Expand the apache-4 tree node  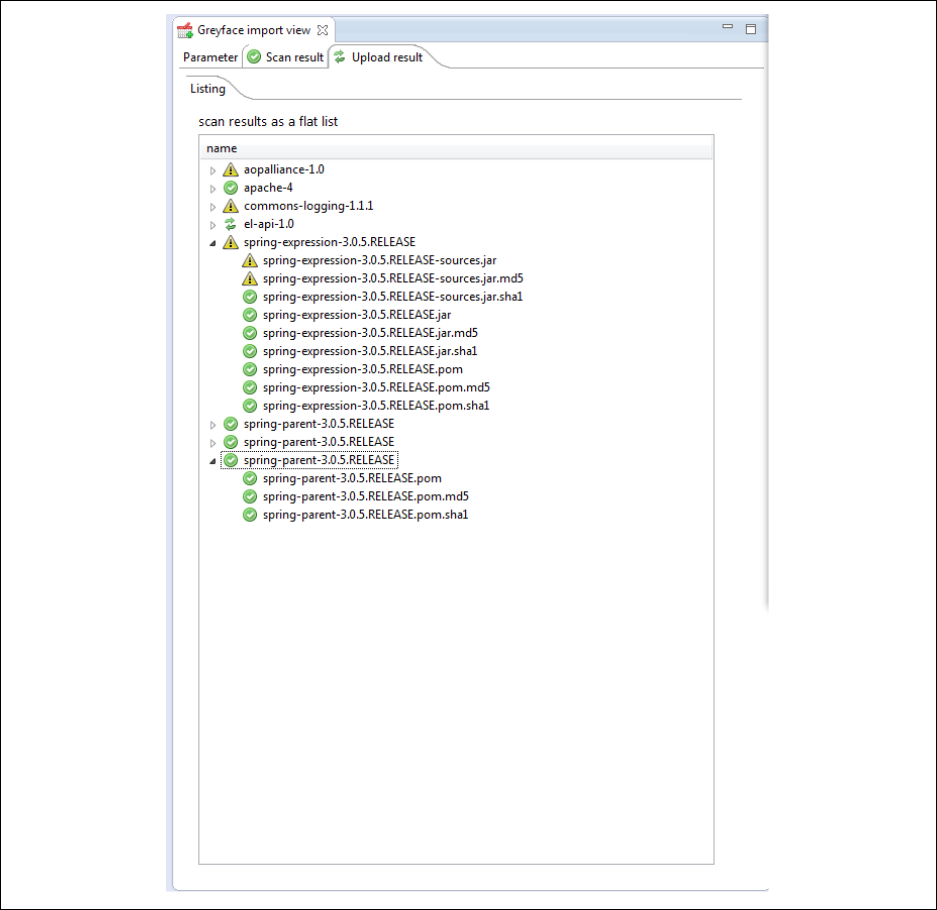point(213,188)
